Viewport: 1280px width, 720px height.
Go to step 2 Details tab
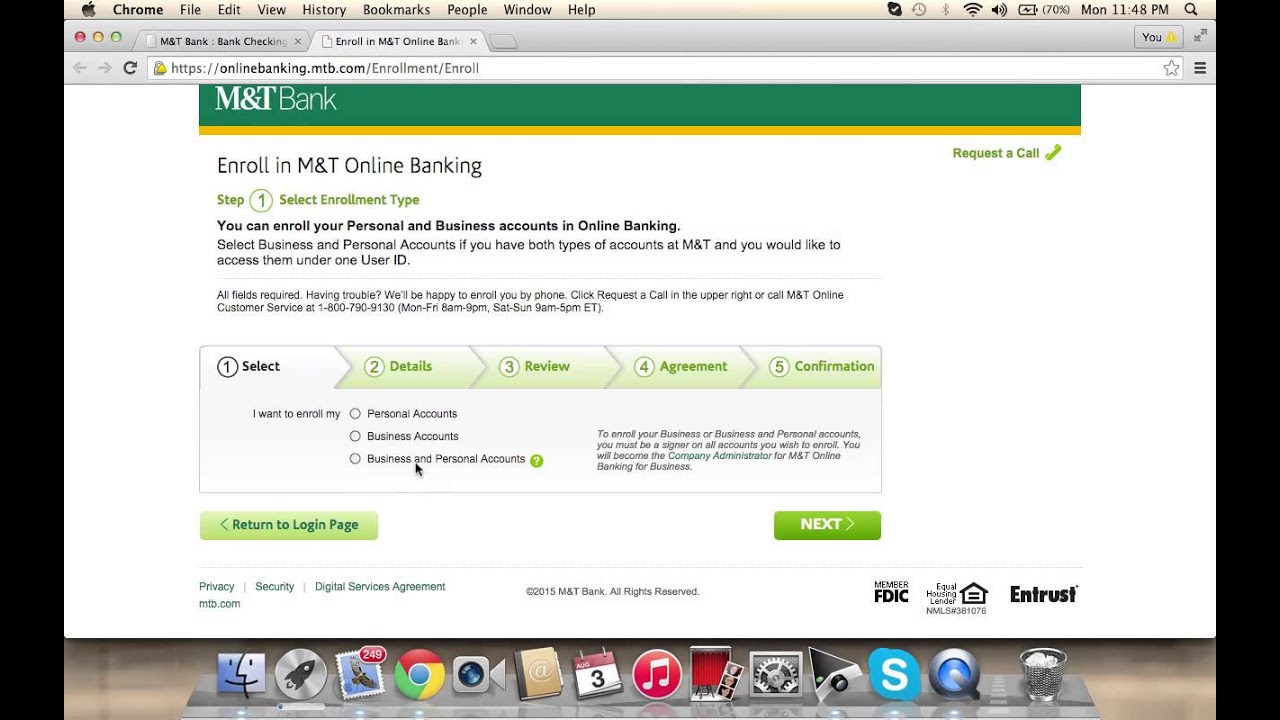pos(400,367)
